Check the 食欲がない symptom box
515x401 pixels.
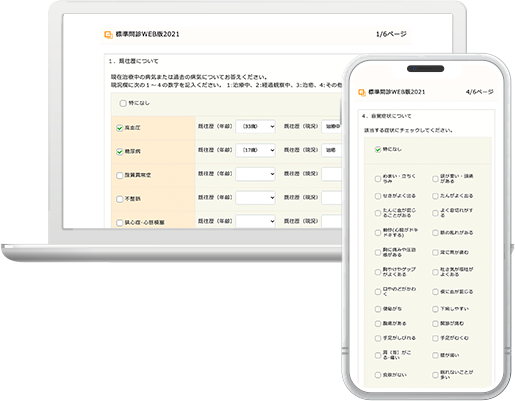pyautogui.click(x=378, y=375)
